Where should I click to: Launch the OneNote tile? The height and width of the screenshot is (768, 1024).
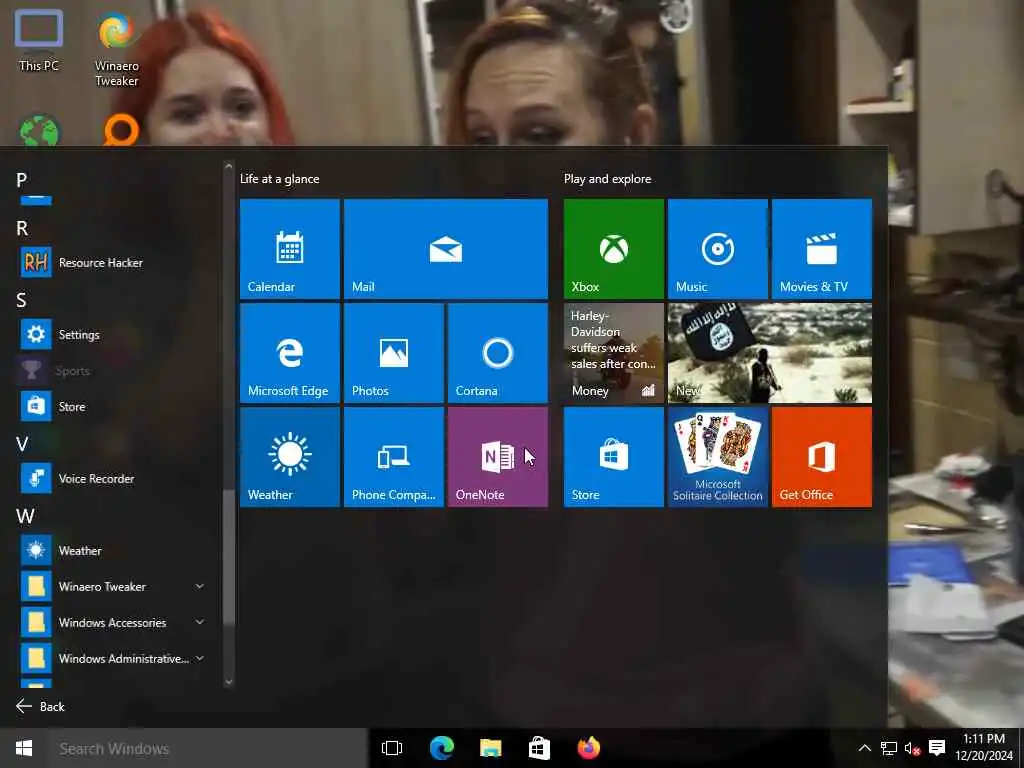click(498, 457)
